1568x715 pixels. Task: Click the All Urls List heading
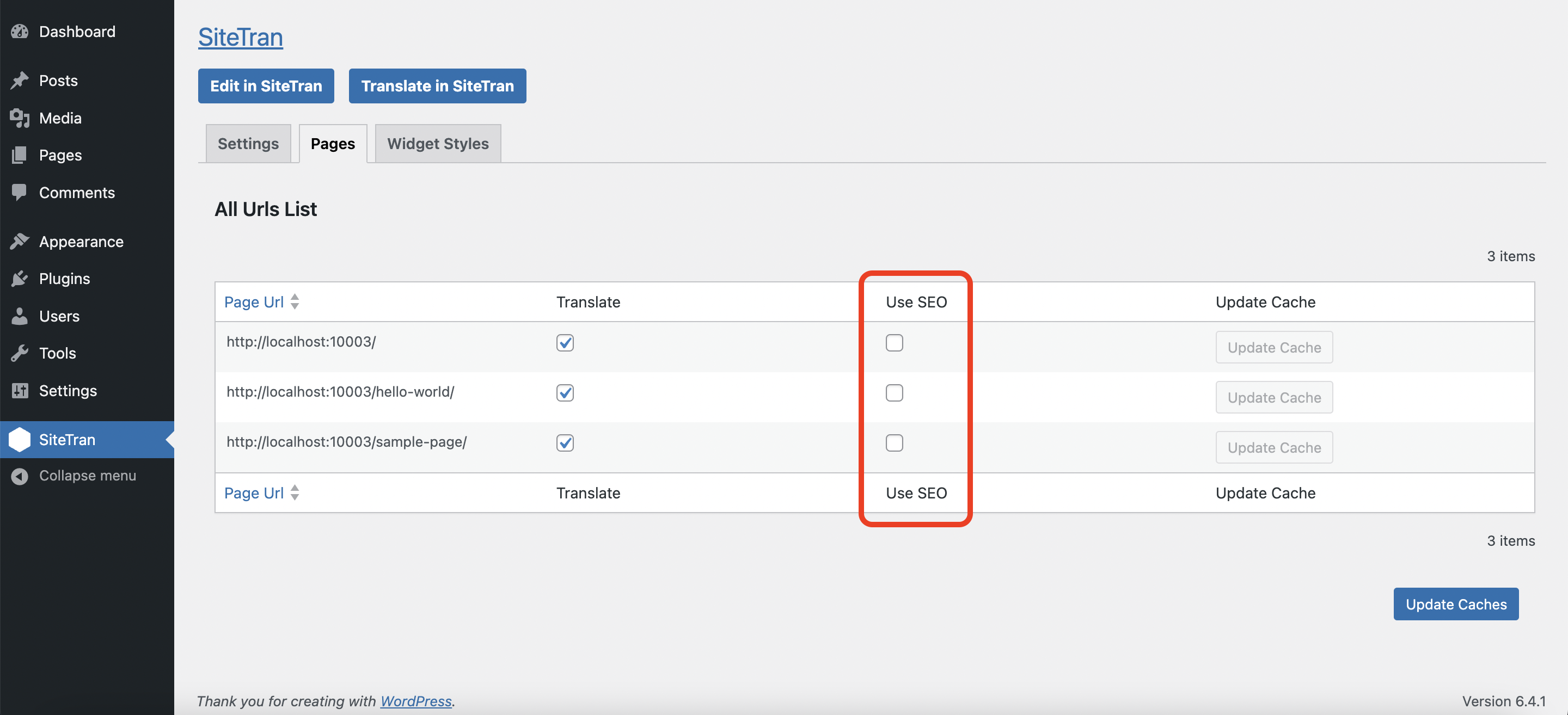click(265, 209)
